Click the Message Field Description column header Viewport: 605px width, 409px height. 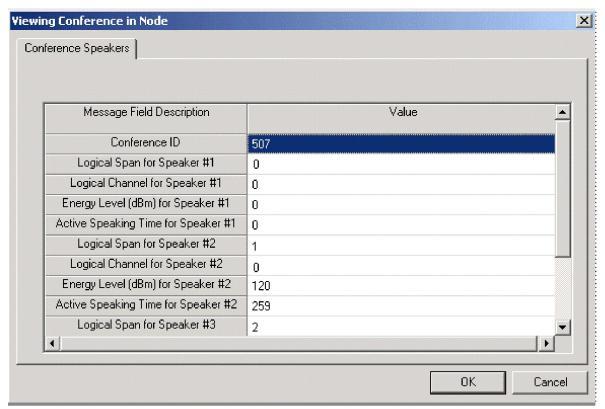pos(145,114)
